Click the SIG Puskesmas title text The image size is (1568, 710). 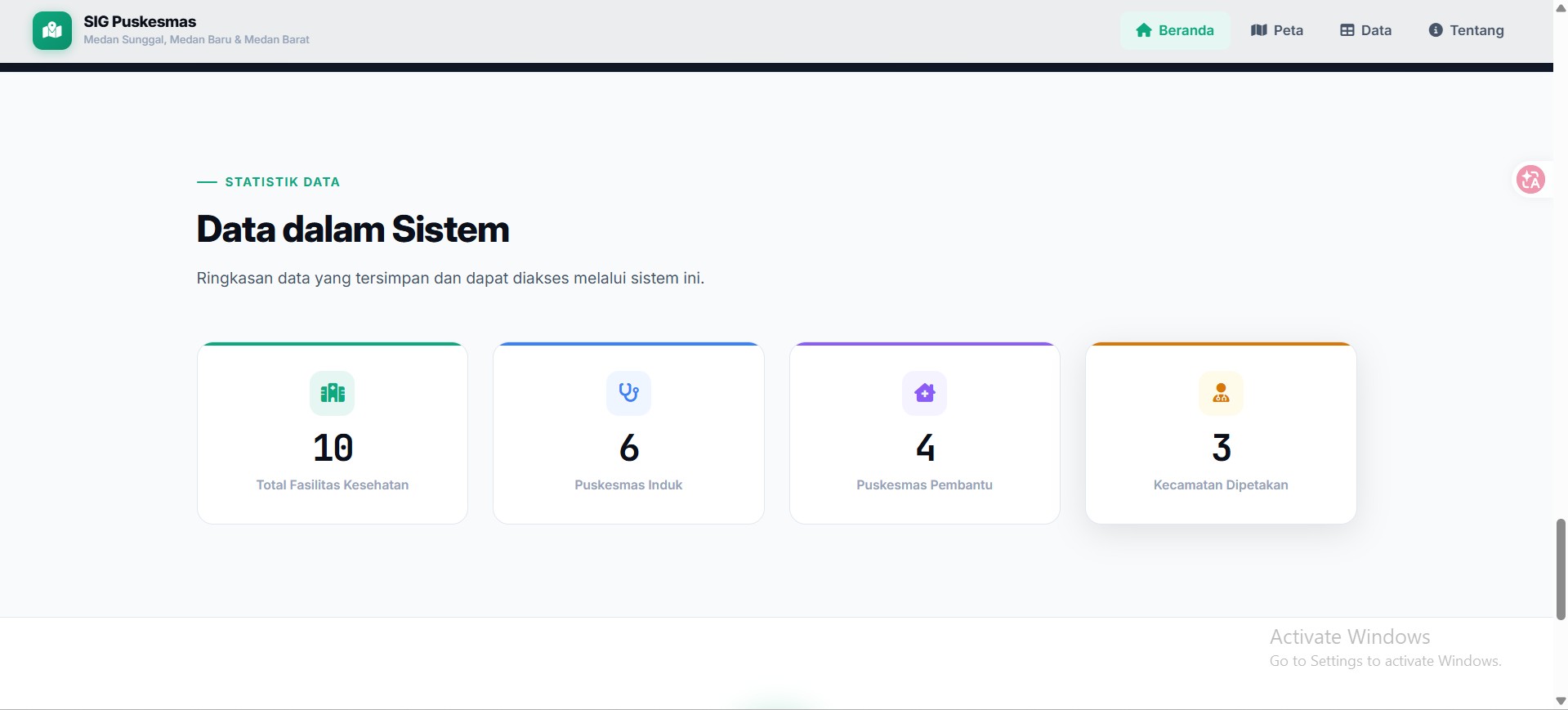tap(140, 21)
